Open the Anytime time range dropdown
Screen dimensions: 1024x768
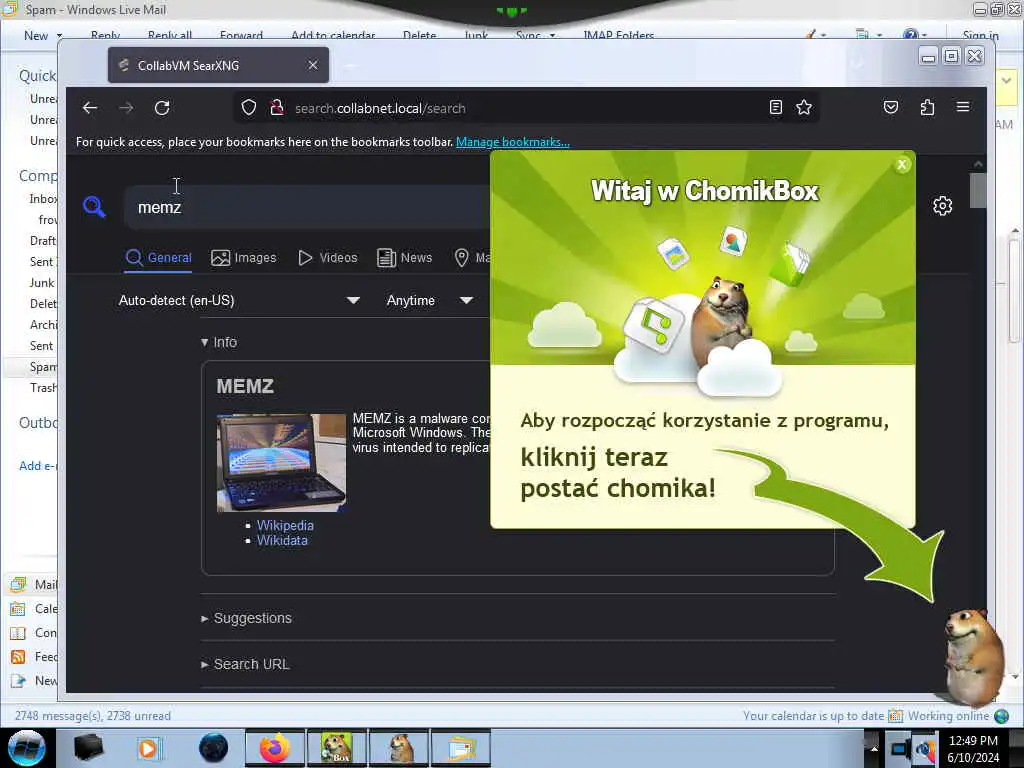(x=429, y=300)
